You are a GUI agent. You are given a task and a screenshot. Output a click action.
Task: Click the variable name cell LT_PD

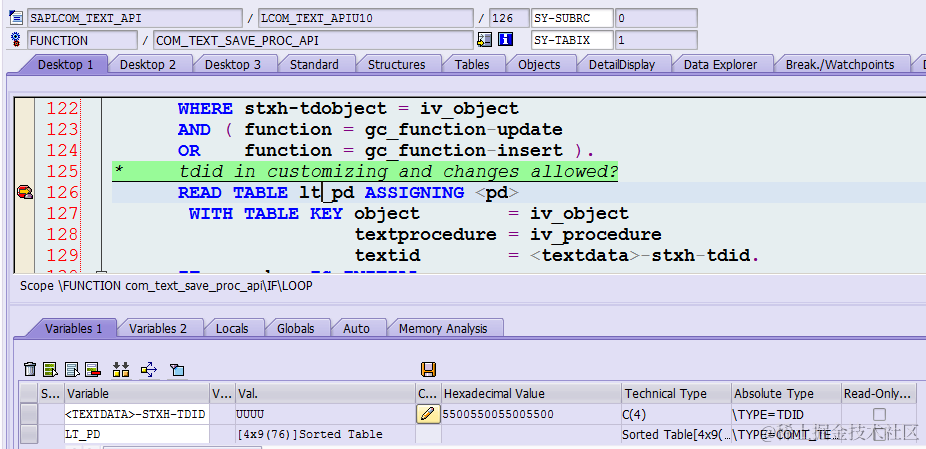click(137, 434)
